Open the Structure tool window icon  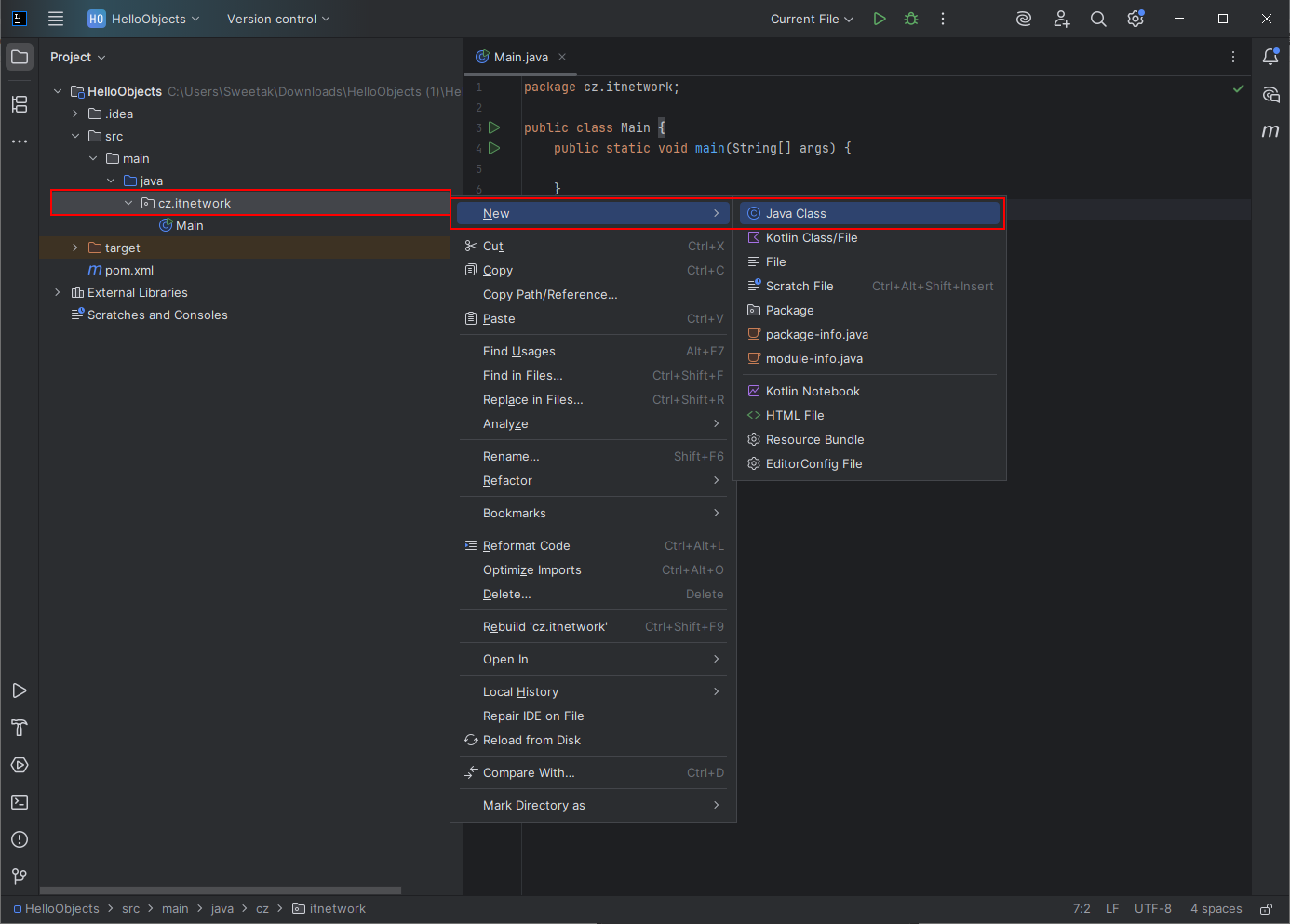point(20,104)
